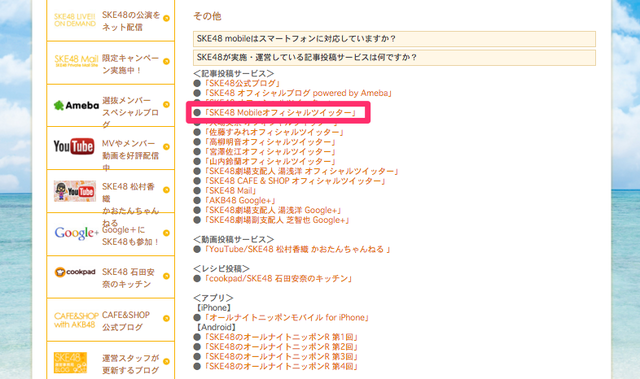Click the その他 section heading
The image size is (640, 379).
coord(207,16)
